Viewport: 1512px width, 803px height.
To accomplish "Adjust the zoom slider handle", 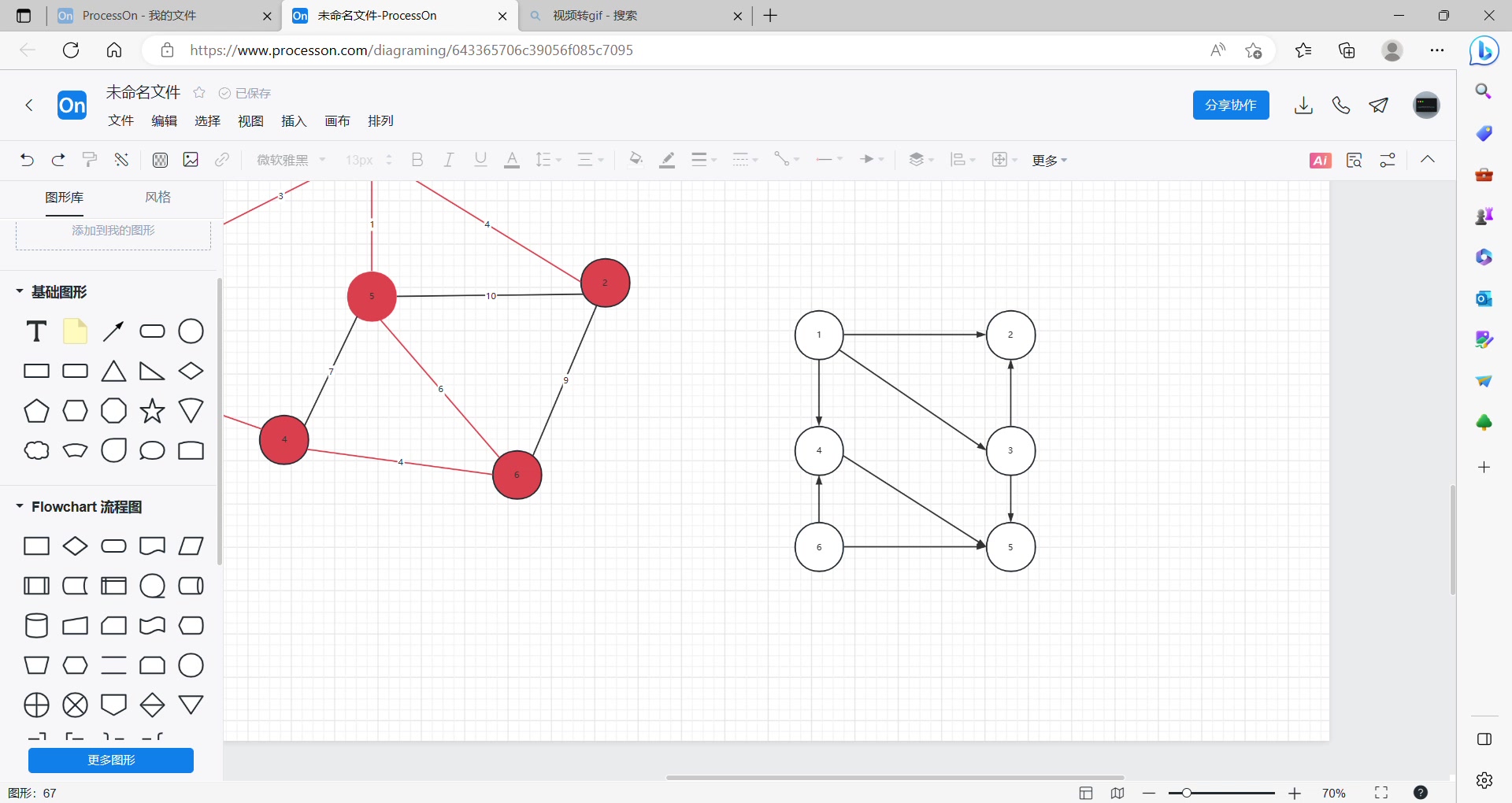I will [1186, 793].
